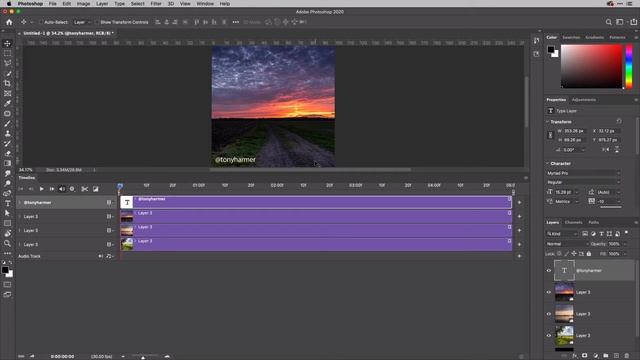Open the Audio Track music note dropdown
Viewport: 640px width, 360px height.
109,256
